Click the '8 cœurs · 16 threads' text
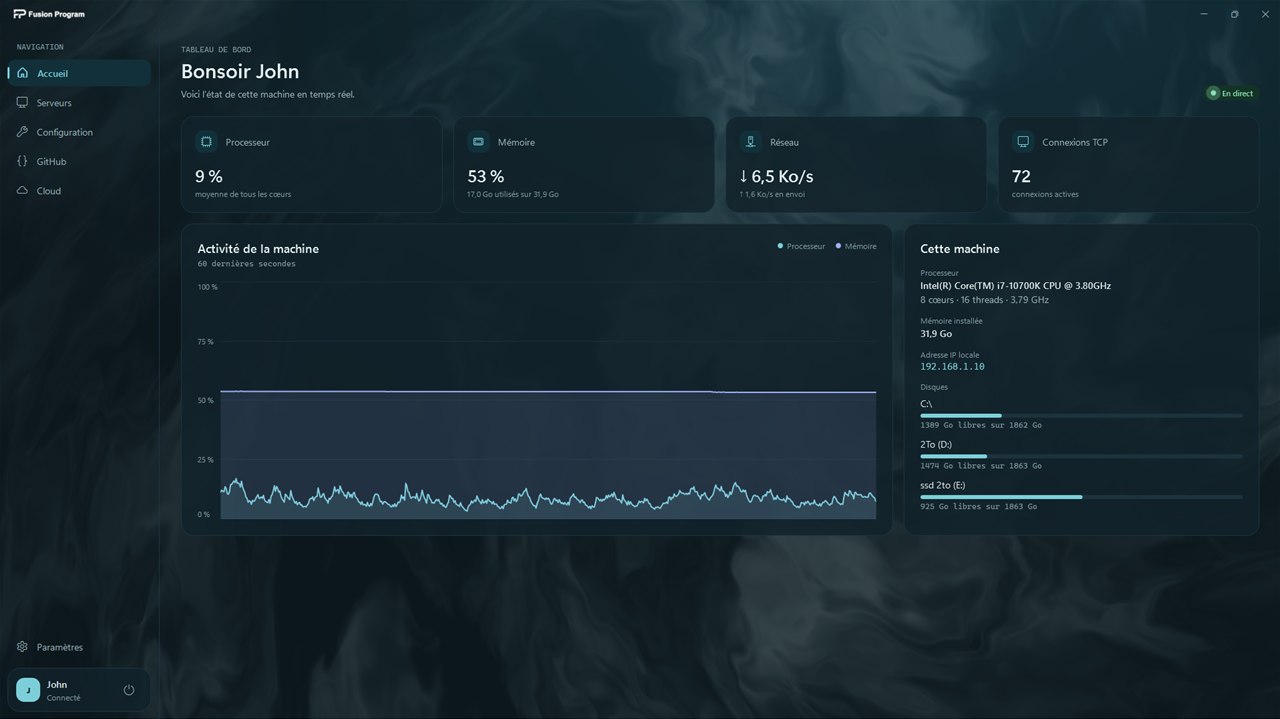Viewport: 1280px width, 719px height. coord(962,300)
